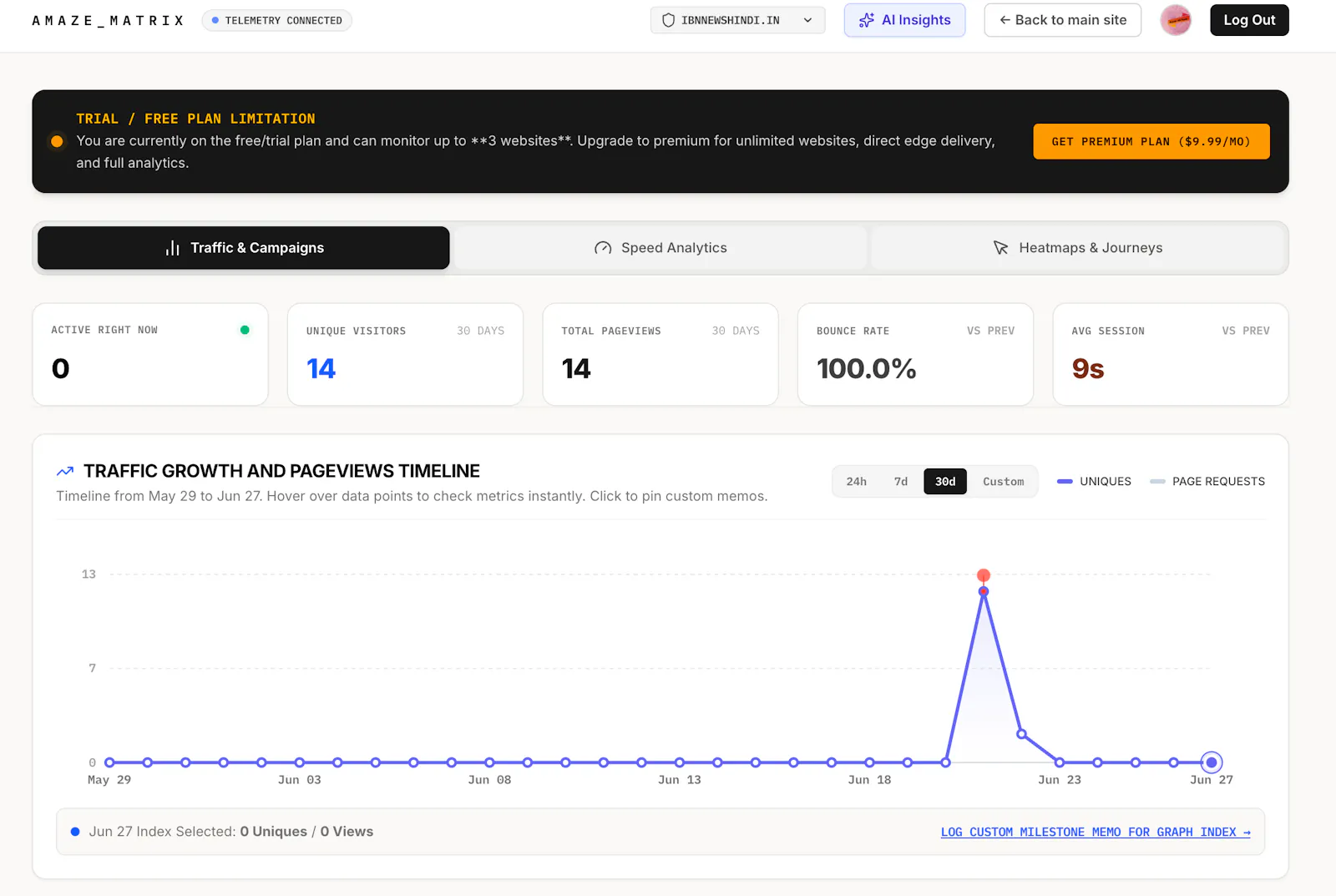
Task: Click the Jun 13 data point on the chart
Action: (x=680, y=762)
